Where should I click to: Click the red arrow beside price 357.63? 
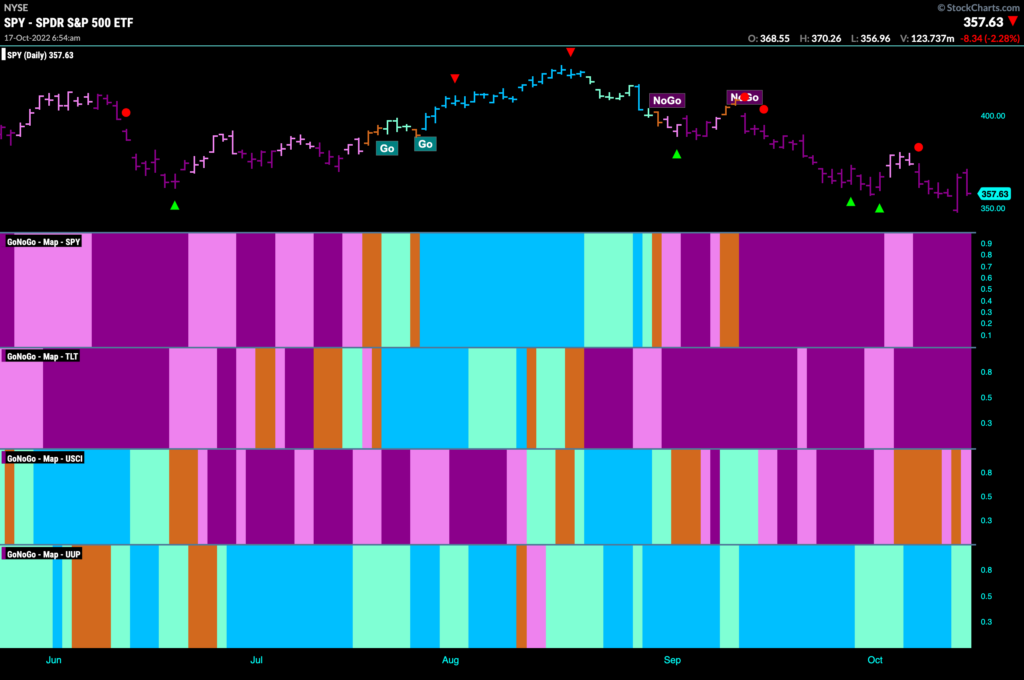(x=1013, y=22)
